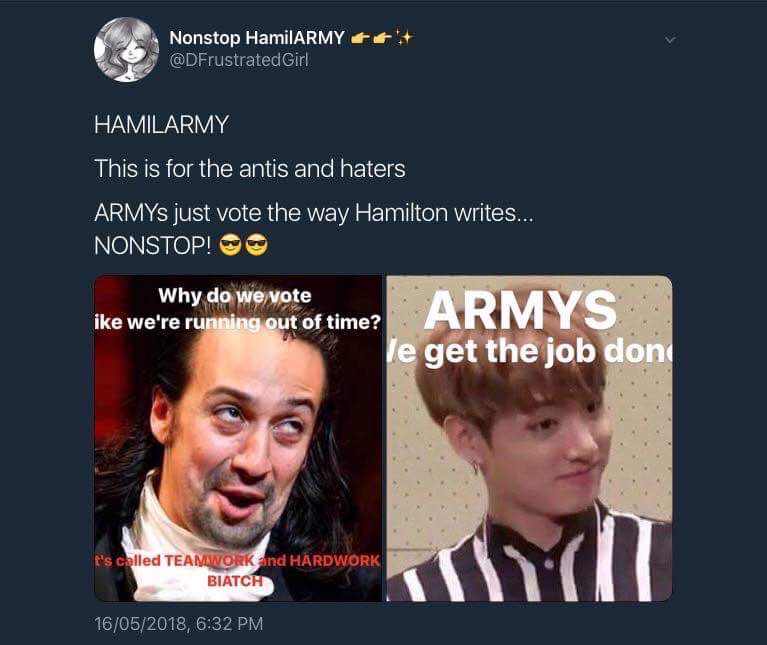Click the second pointing hand emoji in name
Screen dimensions: 767x645
383,37
